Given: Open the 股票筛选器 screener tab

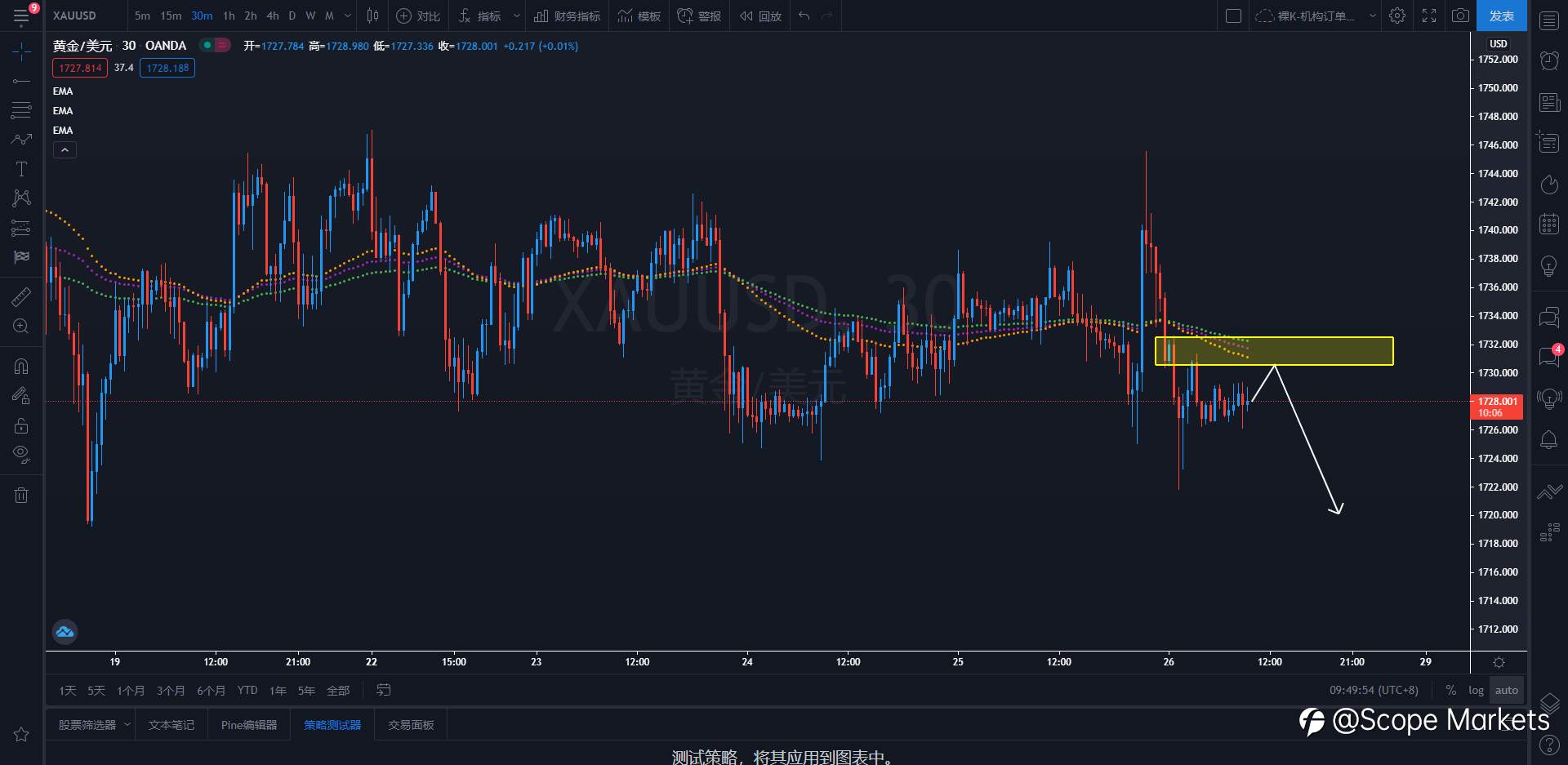Looking at the screenshot, I should pyautogui.click(x=87, y=725).
